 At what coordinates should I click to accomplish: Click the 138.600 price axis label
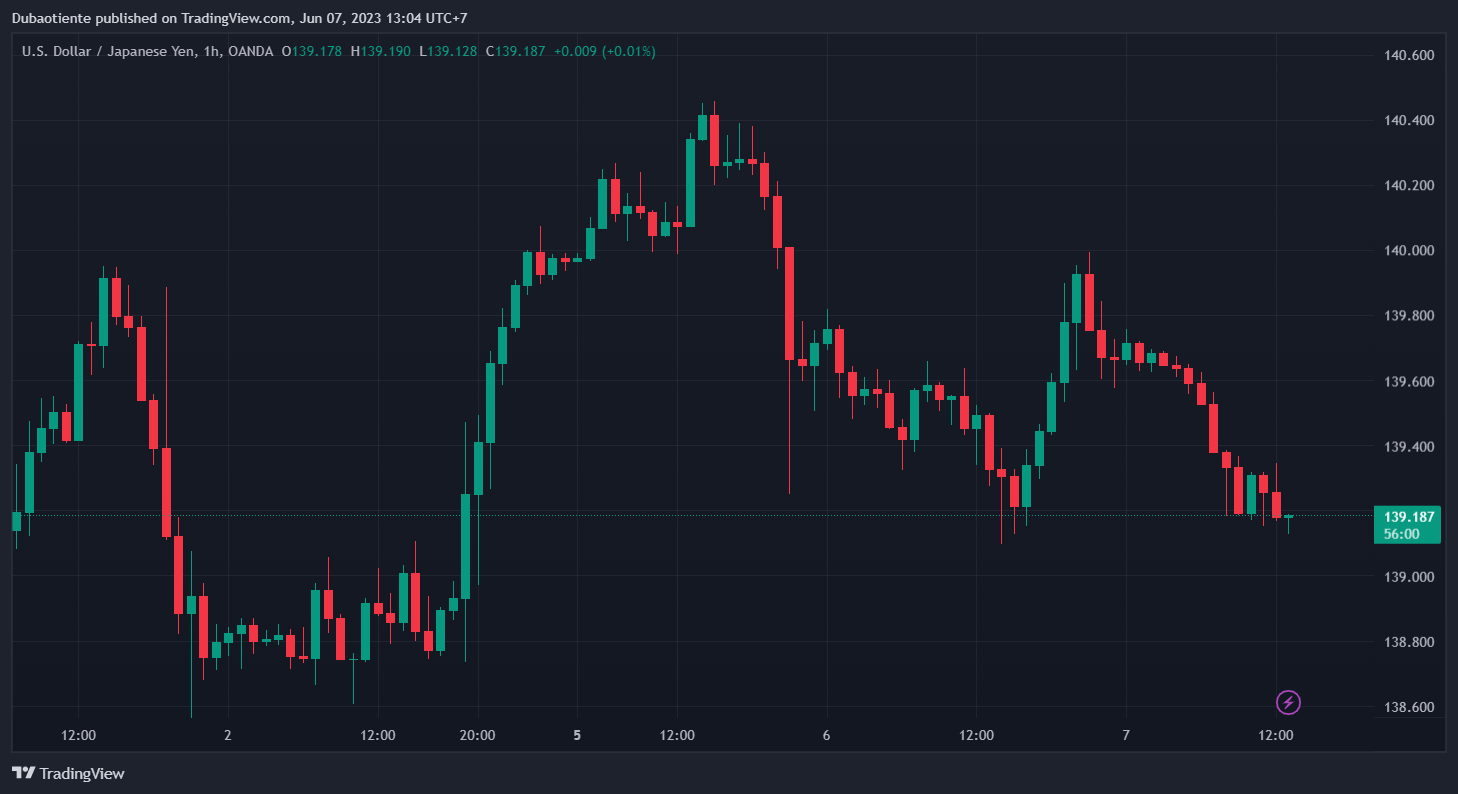coord(1409,708)
